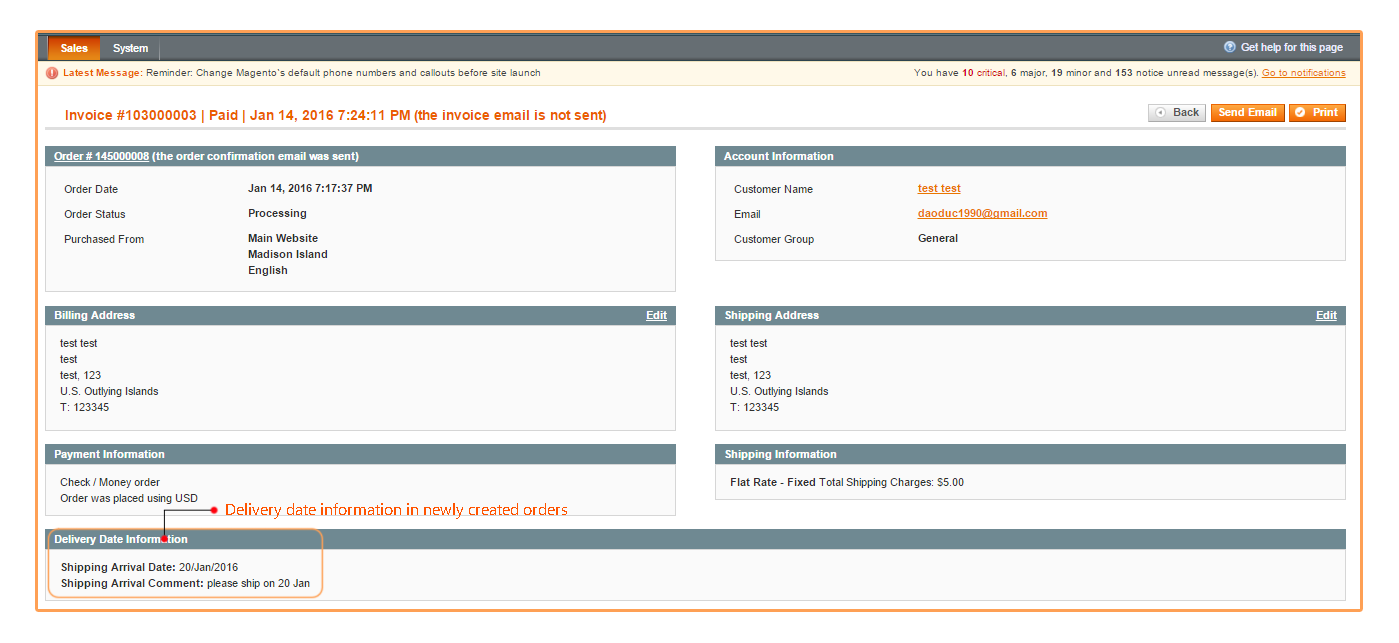Screen dimensions: 1399x643
Task: Edit the Shipping Address
Action: pos(1326,315)
